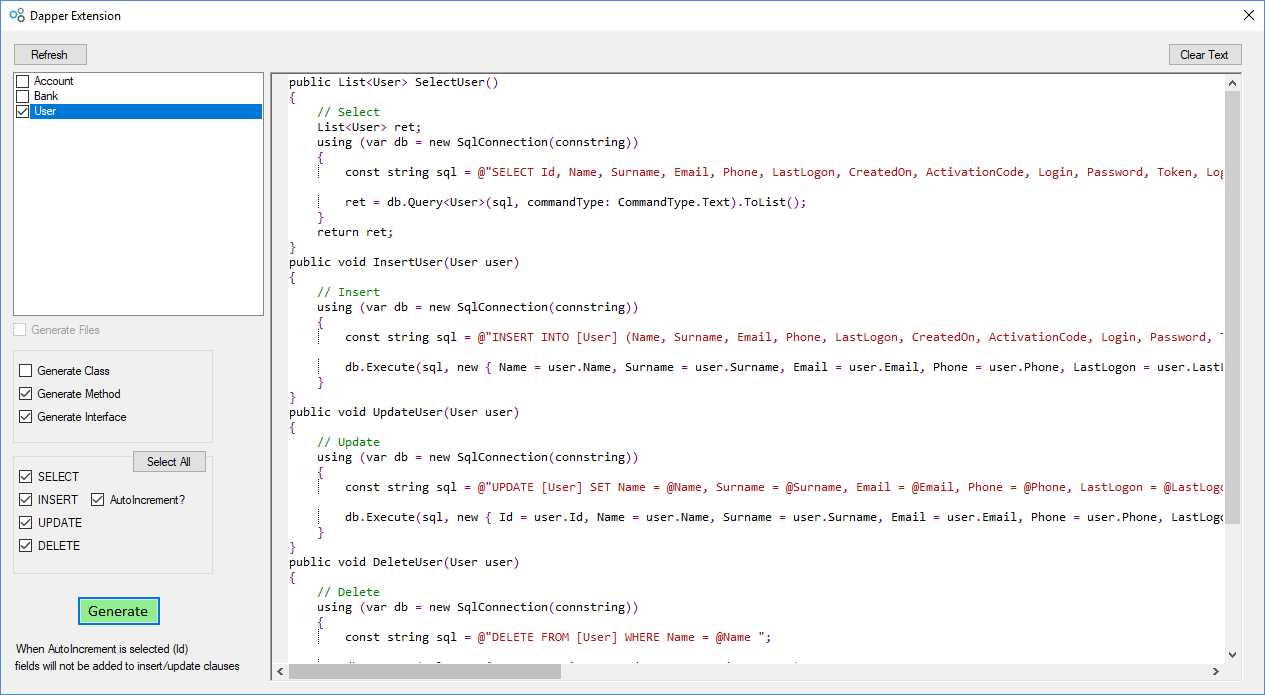1265x695 pixels.
Task: Disable the INSERT statement checkbox
Action: (x=26, y=499)
